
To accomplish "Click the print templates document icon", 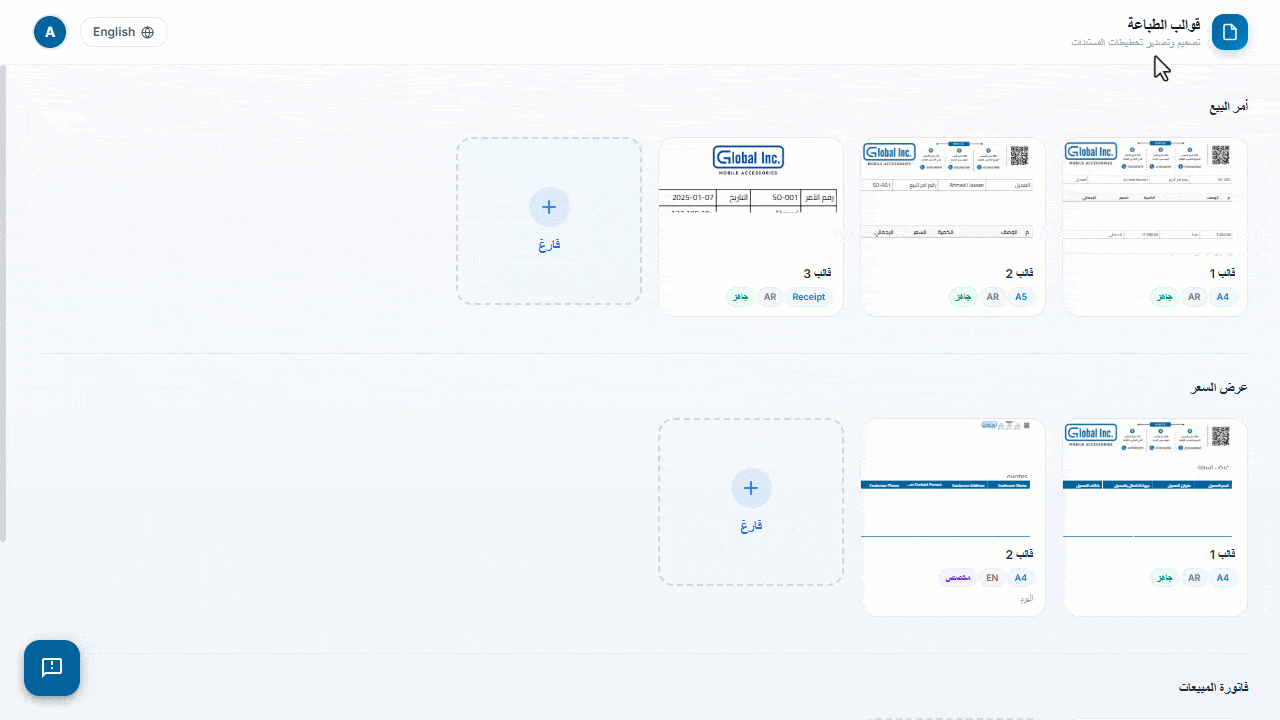I will 1230,32.
